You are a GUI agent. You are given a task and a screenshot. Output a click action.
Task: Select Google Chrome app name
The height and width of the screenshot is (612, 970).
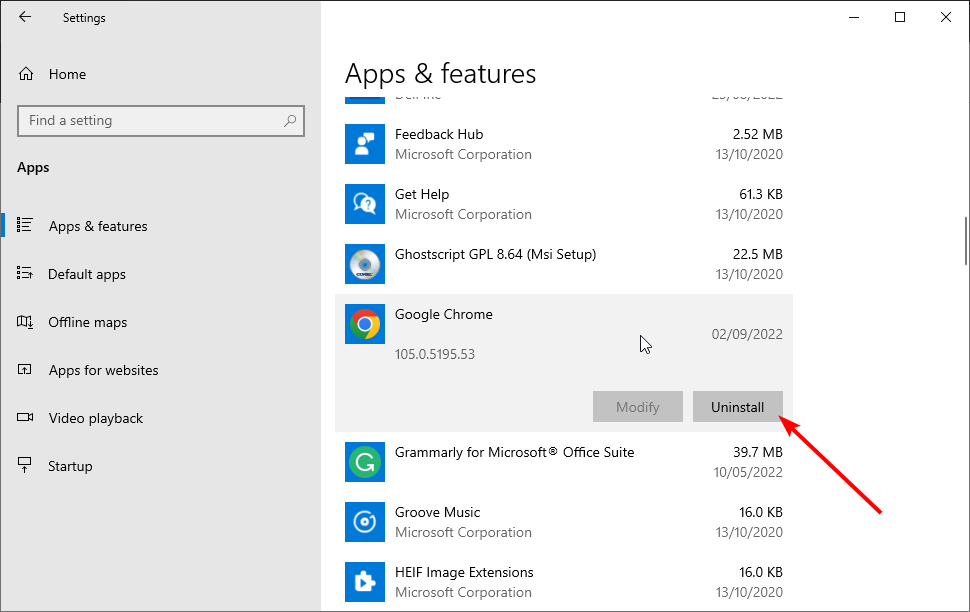coord(444,314)
